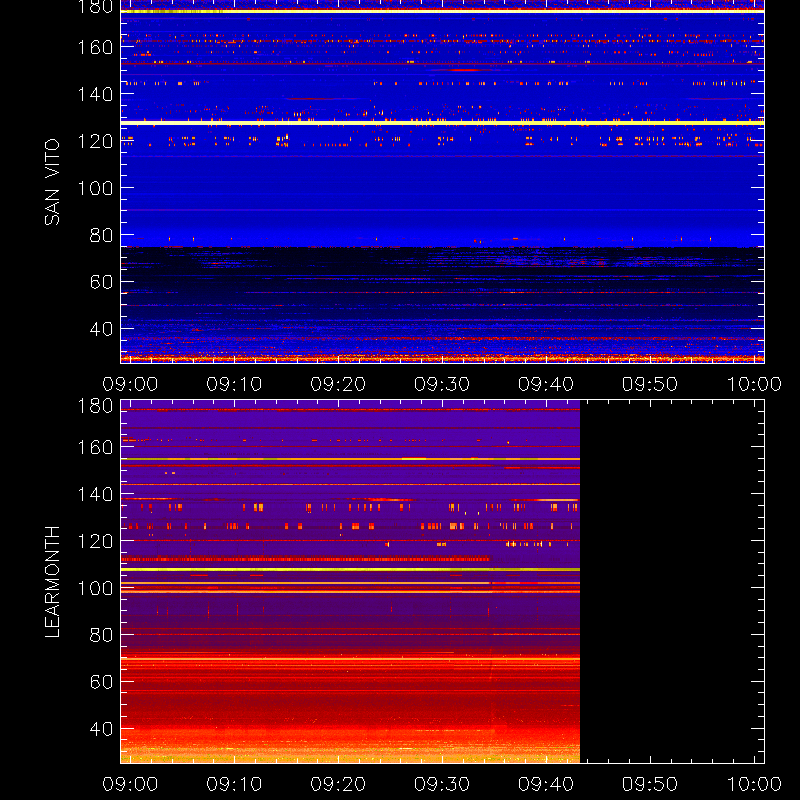The image size is (800, 800).
Task: Pick the 09:50 time label under Learmonth plot
Action: [649, 784]
